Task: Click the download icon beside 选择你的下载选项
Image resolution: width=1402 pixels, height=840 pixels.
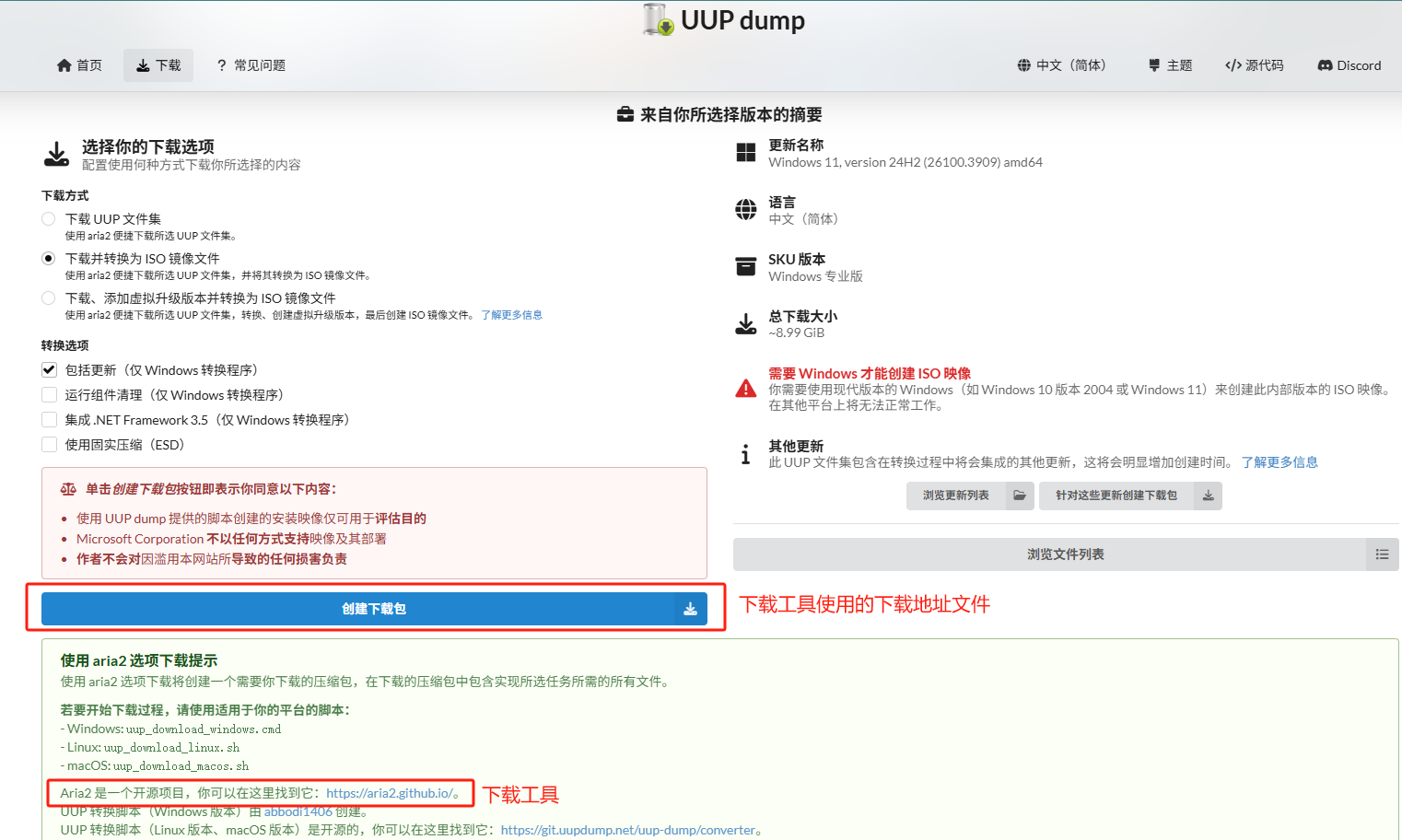Action: point(57,154)
